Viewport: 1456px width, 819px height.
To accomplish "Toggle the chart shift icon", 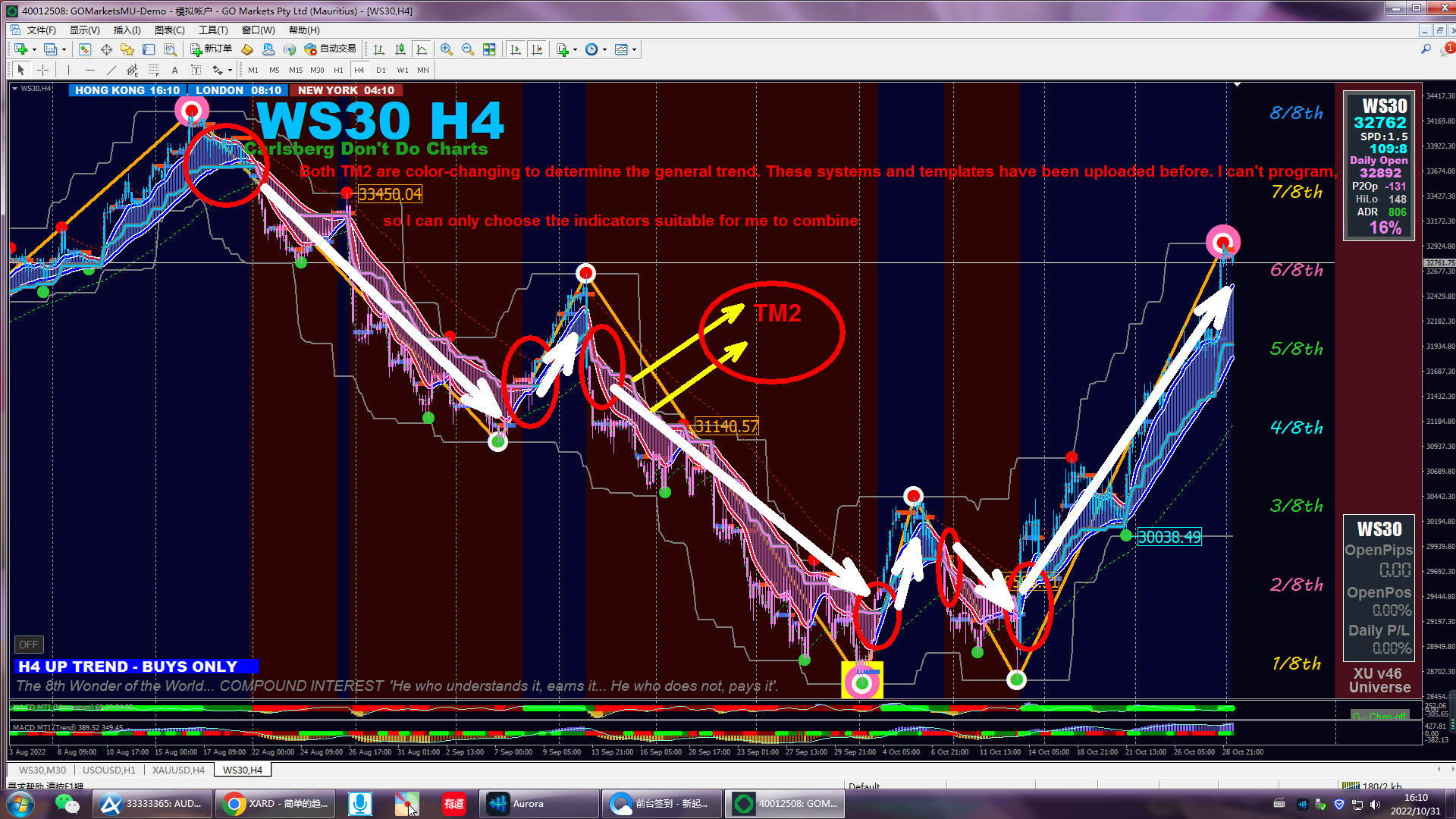I will [537, 49].
